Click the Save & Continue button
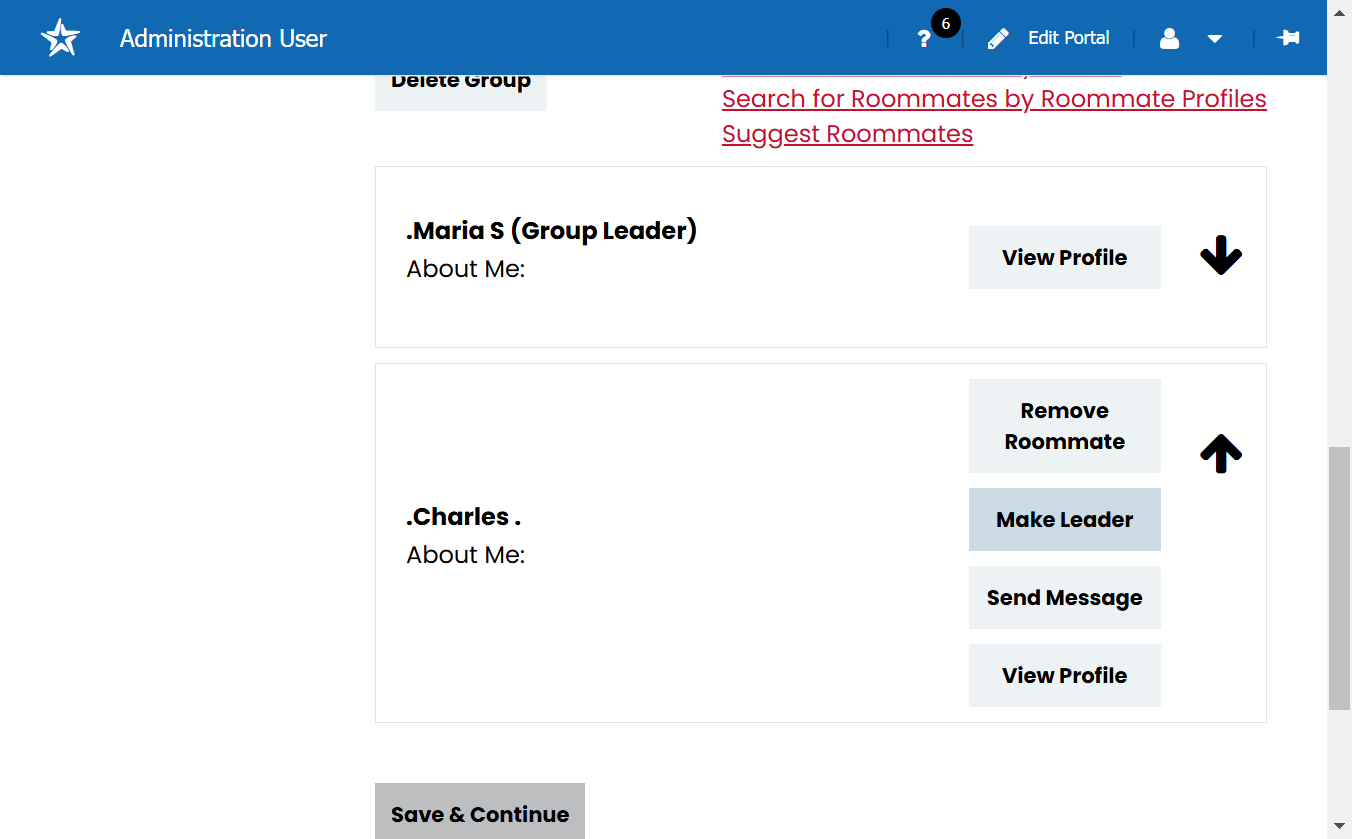Screen dimensions: 1352x839 click(480, 811)
